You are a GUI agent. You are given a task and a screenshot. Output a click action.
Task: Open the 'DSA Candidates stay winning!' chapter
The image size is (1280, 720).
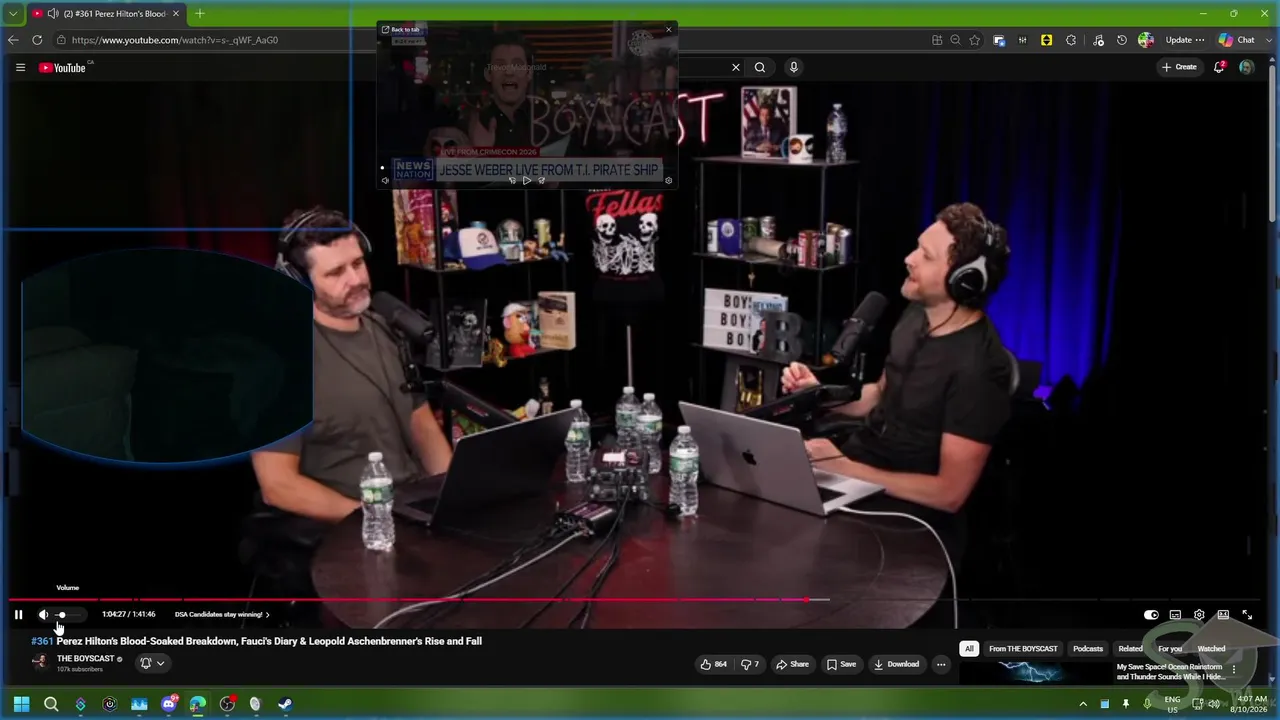pos(222,615)
